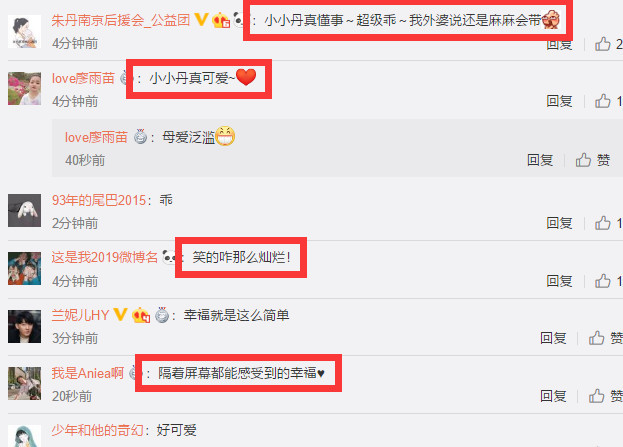Like 朱丹南京后援会's top comment
The width and height of the screenshot is (623, 447).
(x=608, y=44)
